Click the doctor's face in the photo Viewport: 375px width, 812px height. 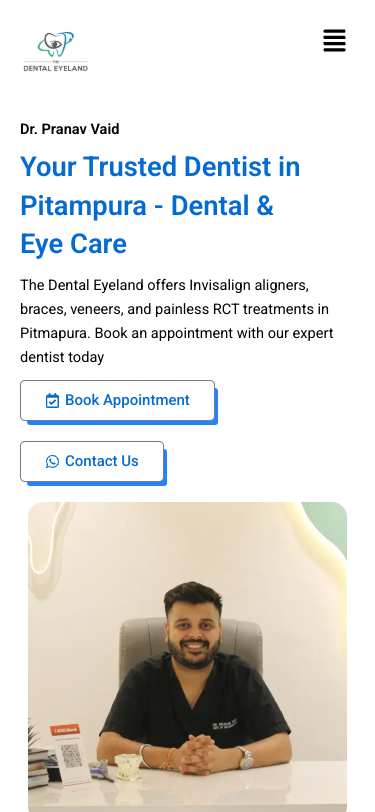pos(193,633)
